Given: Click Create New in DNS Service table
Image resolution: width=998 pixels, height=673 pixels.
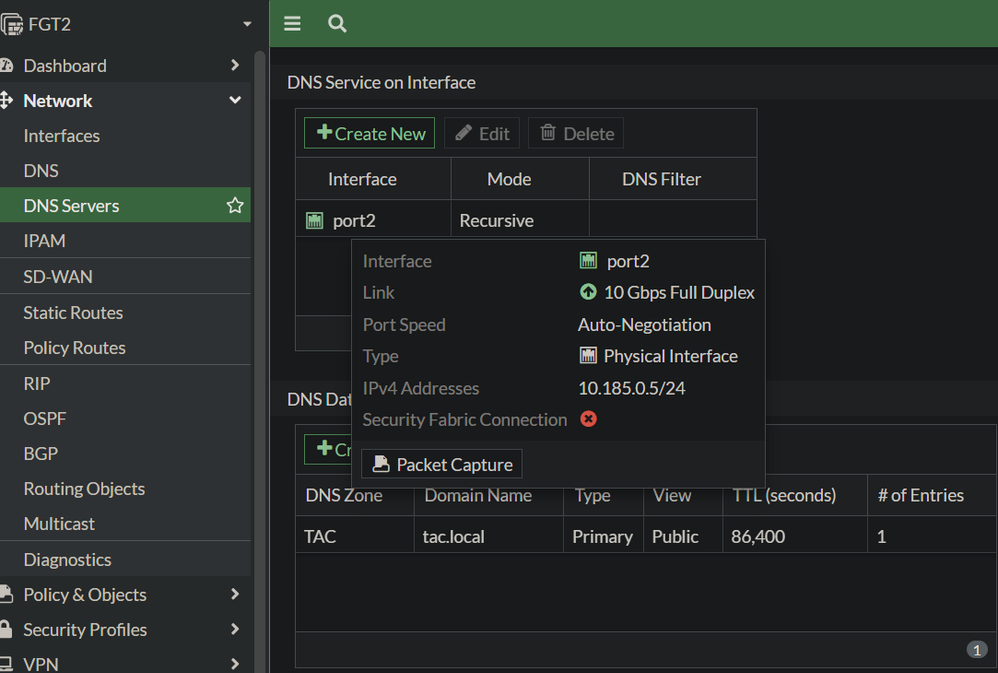Looking at the screenshot, I should [370, 134].
